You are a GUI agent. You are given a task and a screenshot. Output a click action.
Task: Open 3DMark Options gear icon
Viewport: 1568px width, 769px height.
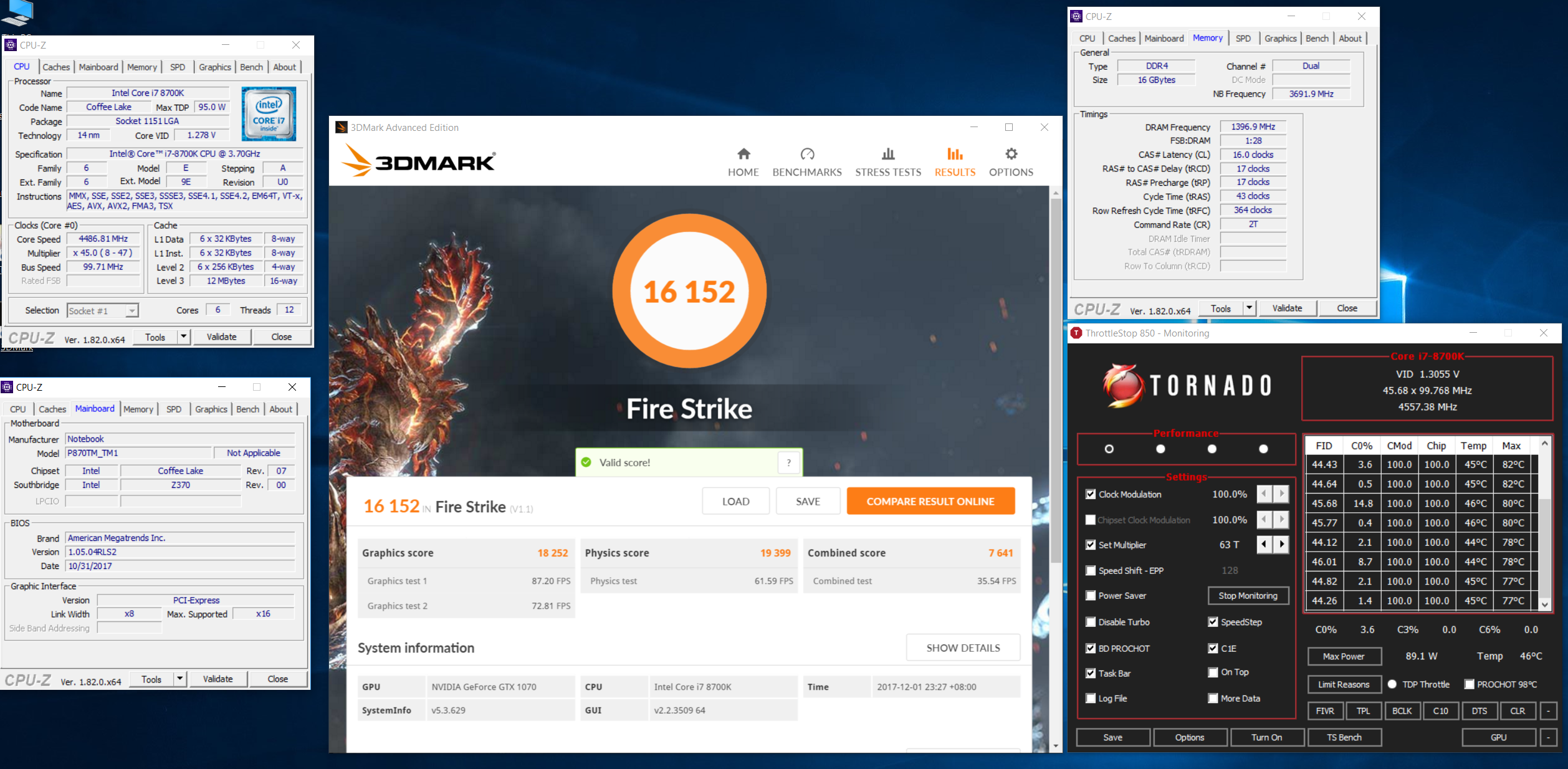pyautogui.click(x=1011, y=153)
